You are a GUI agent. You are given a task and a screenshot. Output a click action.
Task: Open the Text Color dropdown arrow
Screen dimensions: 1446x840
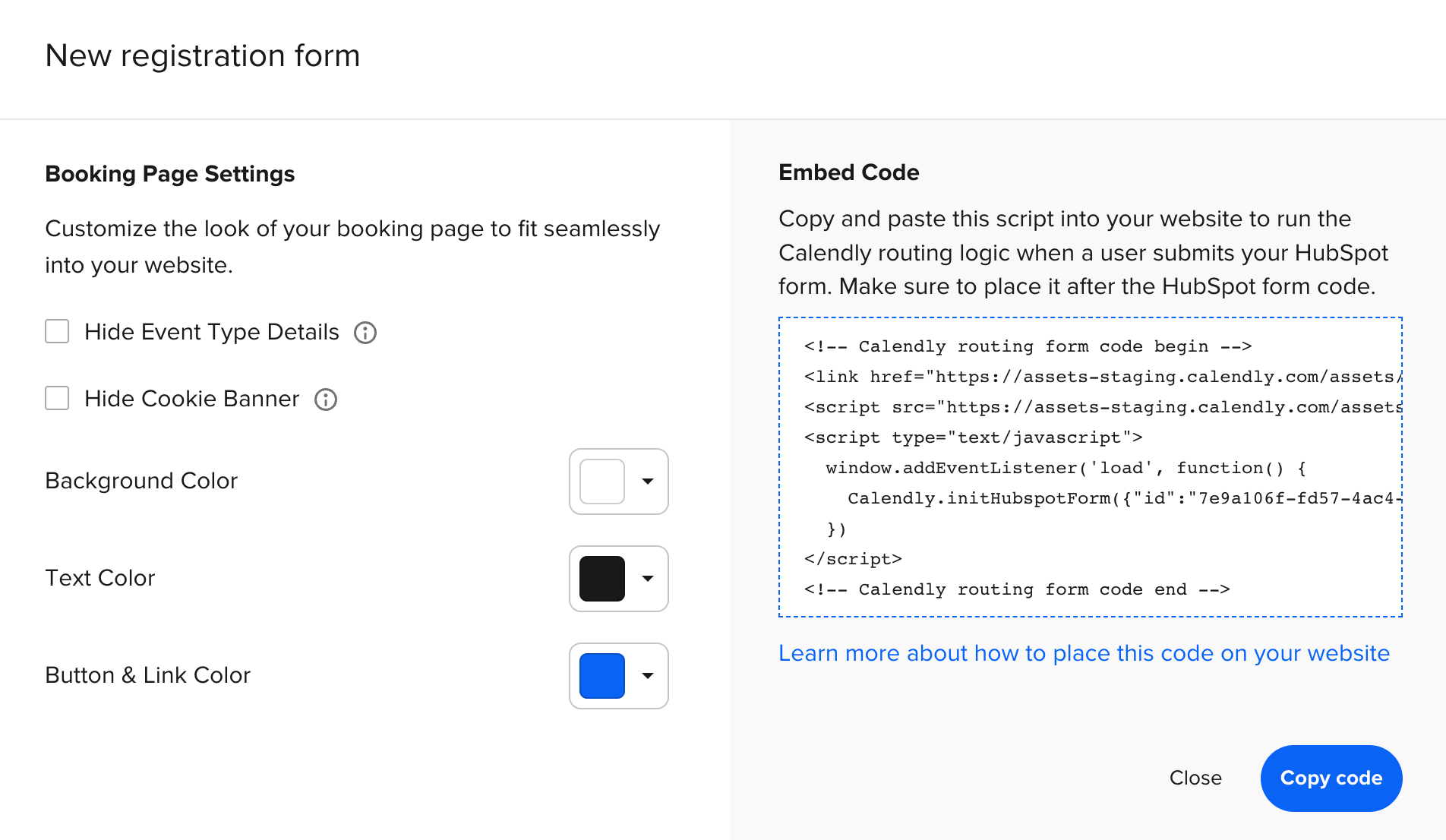(x=647, y=579)
